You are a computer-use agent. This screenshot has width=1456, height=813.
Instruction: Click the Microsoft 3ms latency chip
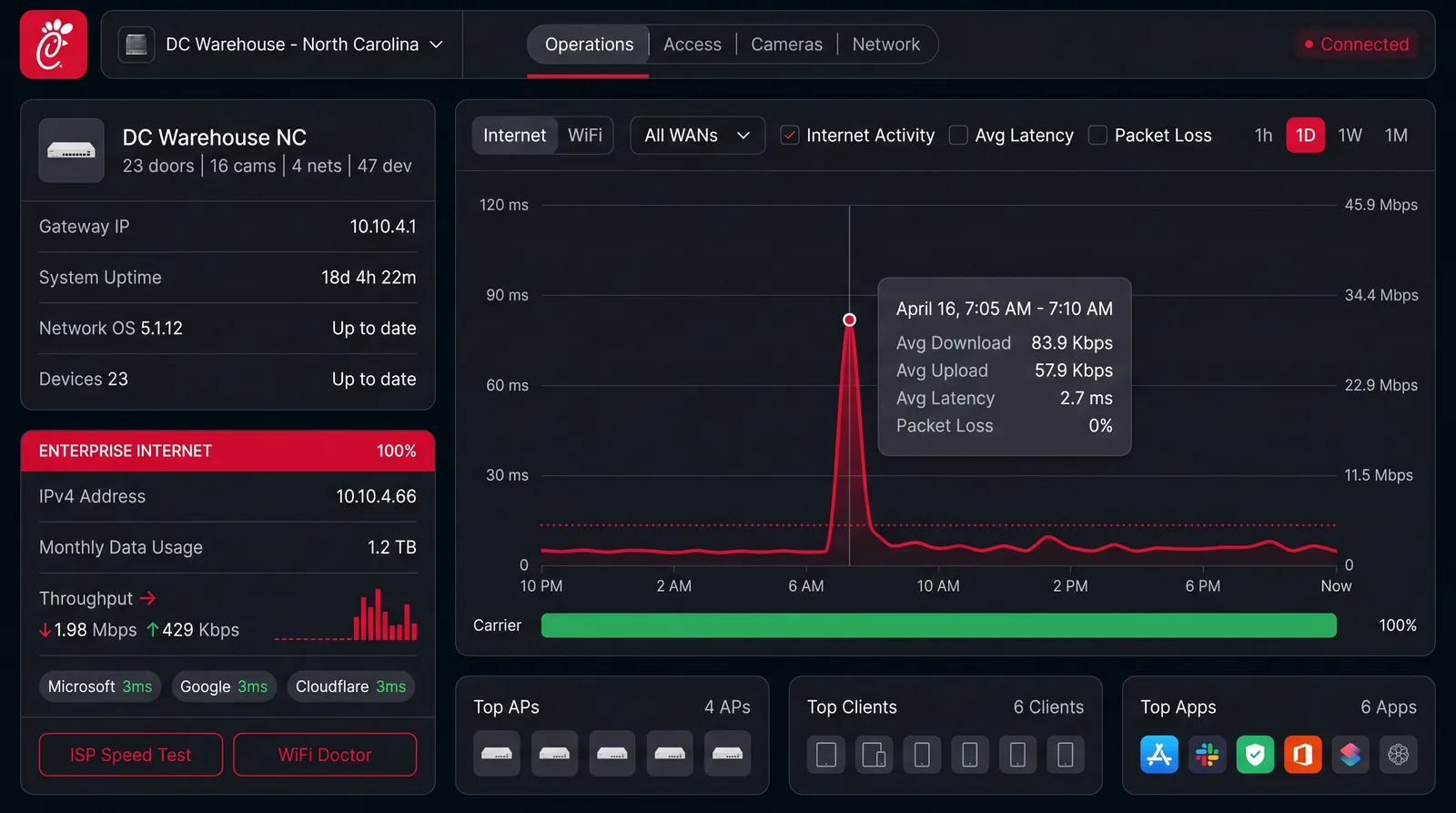[100, 686]
